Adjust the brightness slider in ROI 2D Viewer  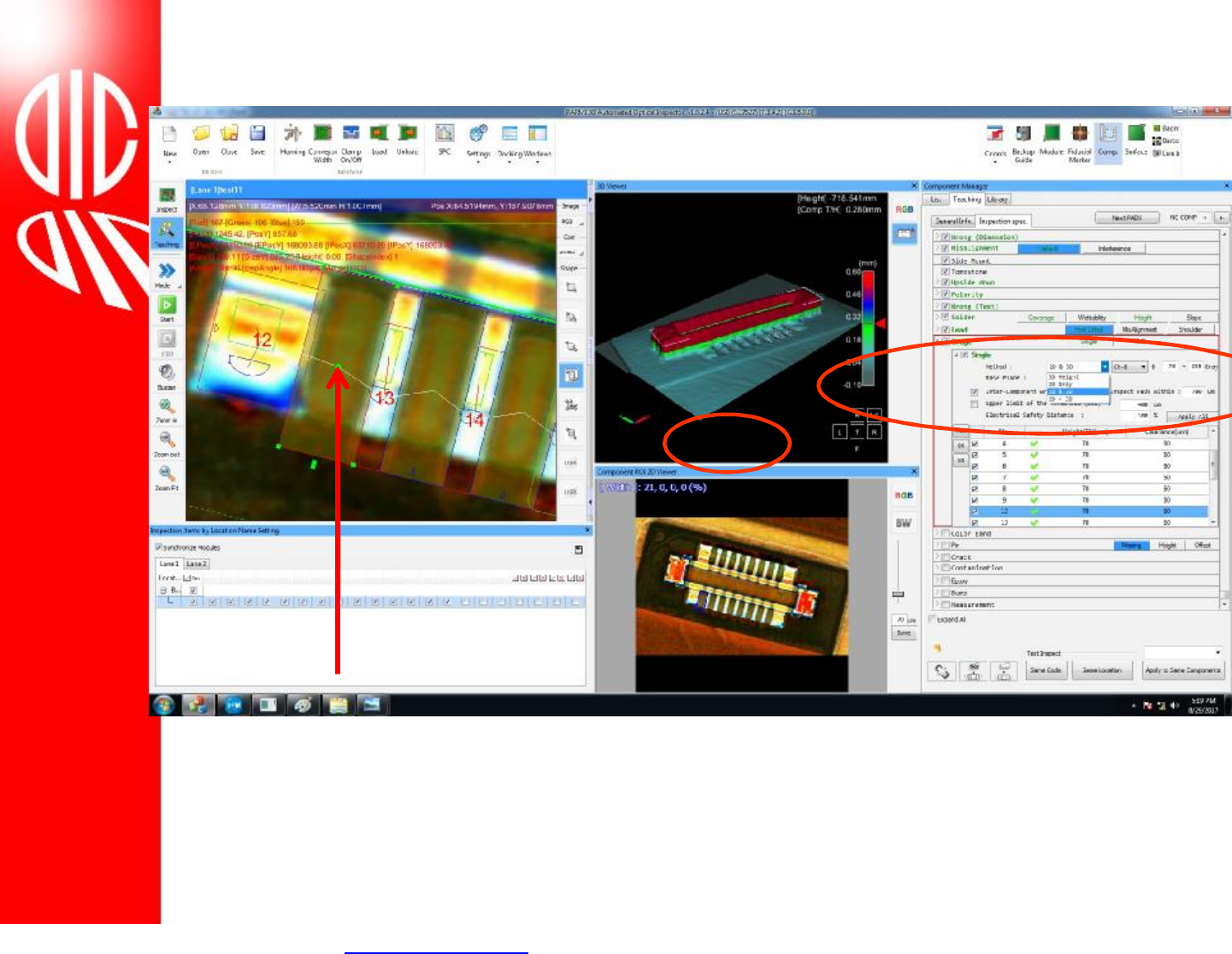tap(898, 593)
